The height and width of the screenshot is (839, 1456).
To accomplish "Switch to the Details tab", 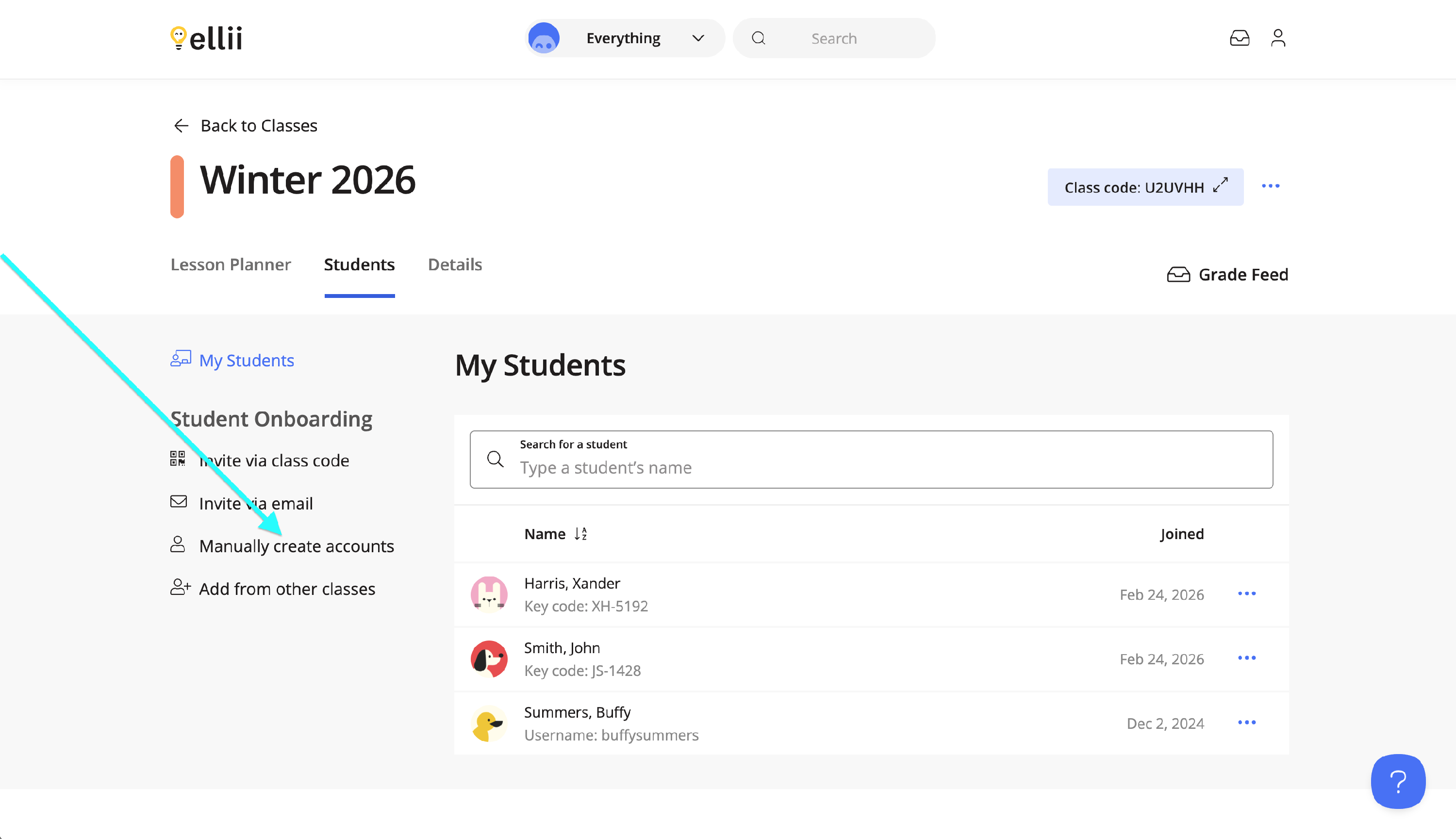I will click(455, 264).
